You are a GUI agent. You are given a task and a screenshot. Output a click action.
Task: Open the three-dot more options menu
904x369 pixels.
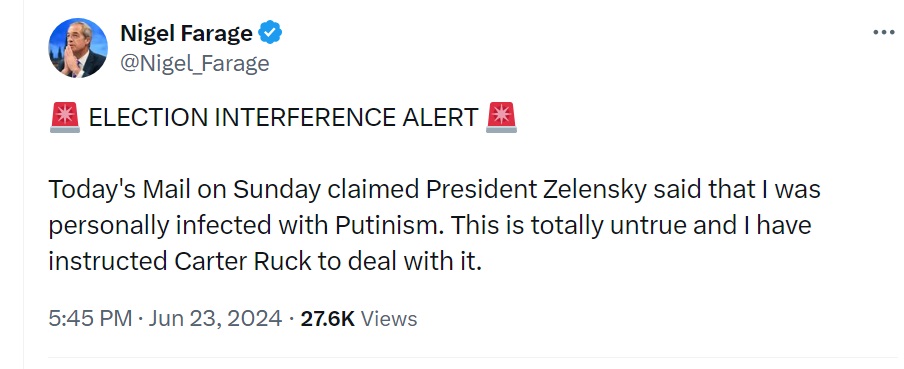(x=883, y=33)
